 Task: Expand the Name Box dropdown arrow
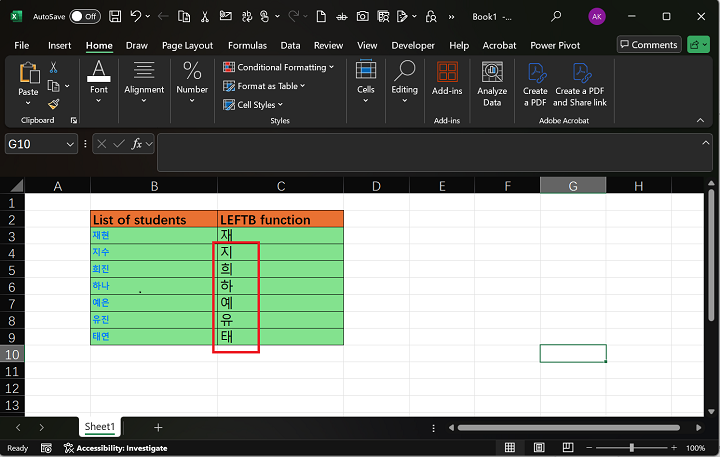[70, 145]
